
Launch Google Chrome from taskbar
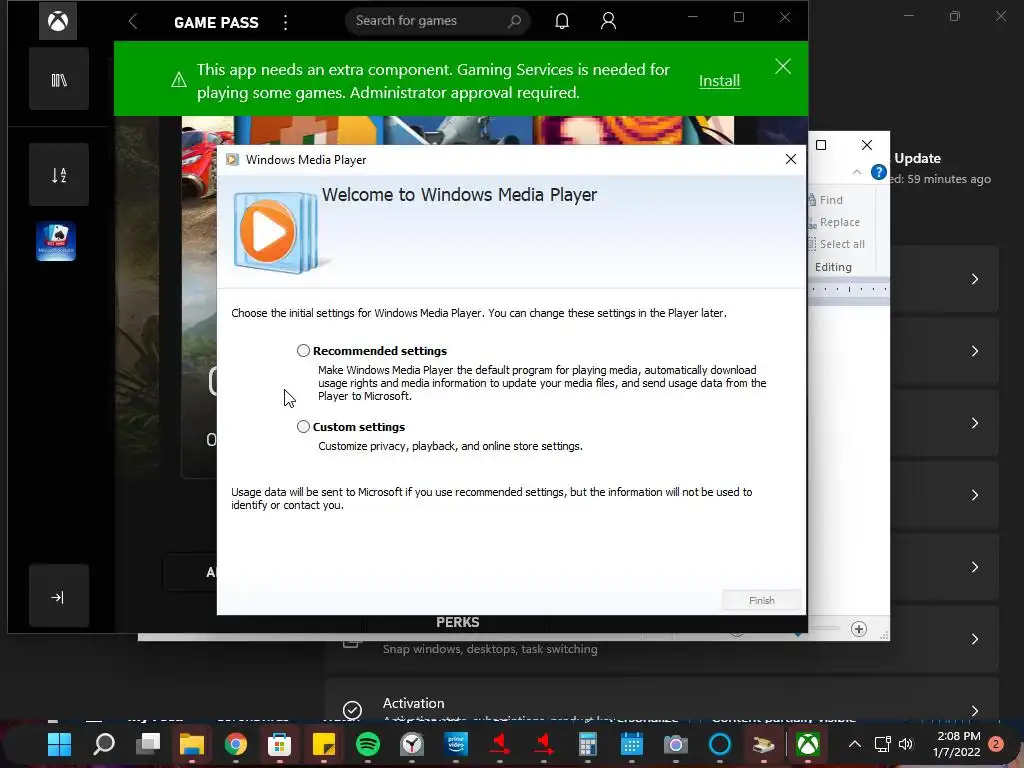tap(236, 744)
